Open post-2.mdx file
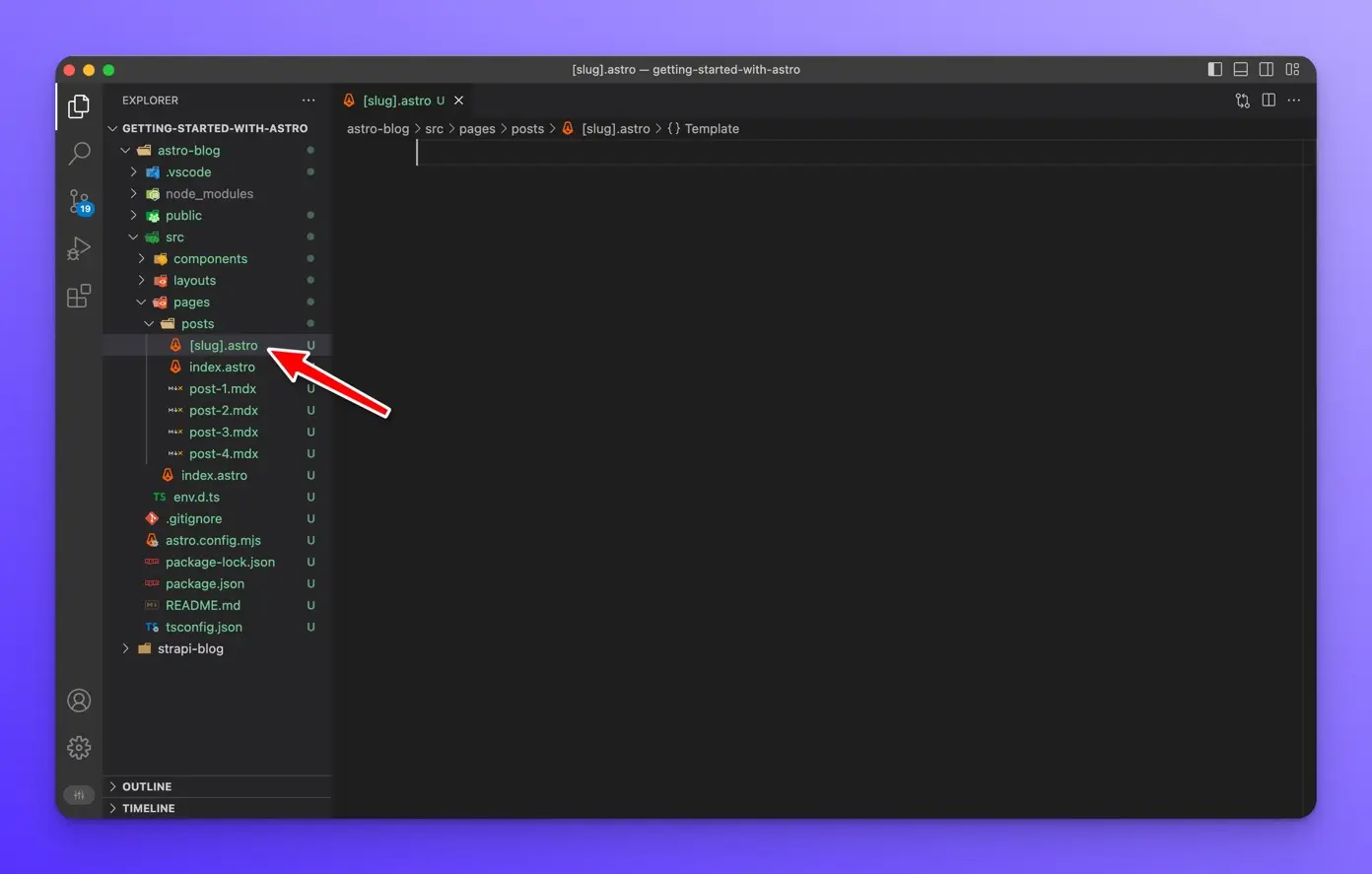 [217, 411]
